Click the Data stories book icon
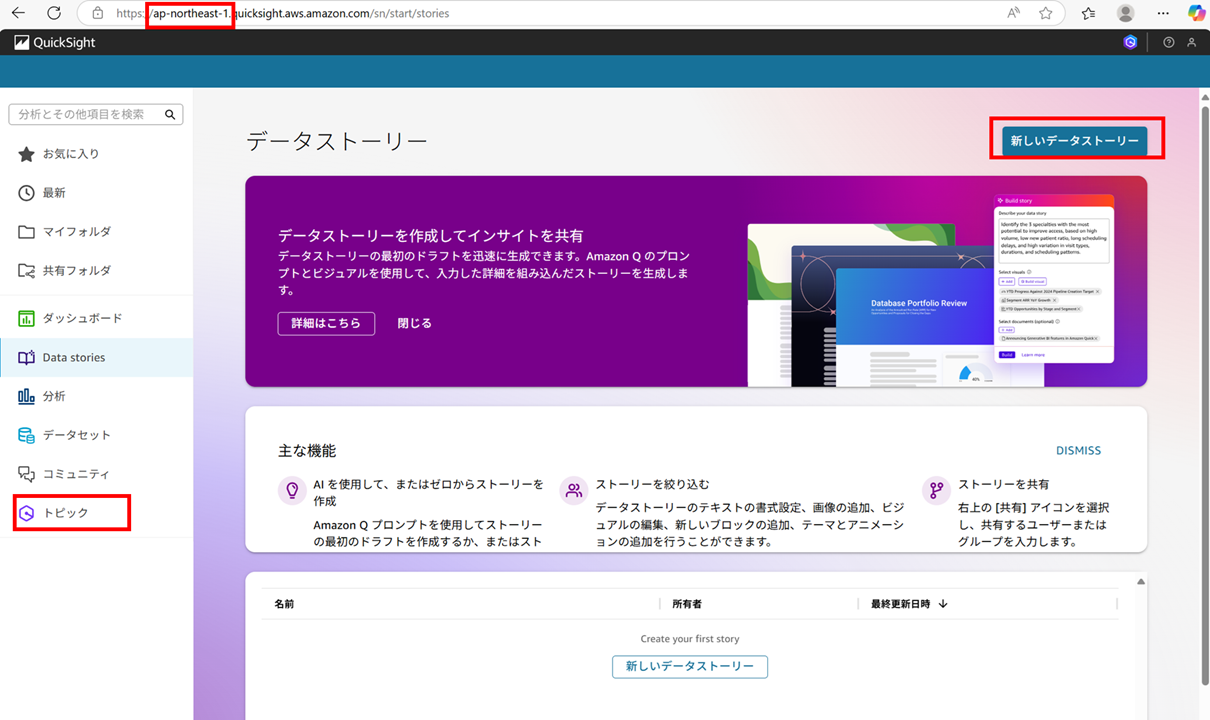The height and width of the screenshot is (720, 1210). pos(26,357)
